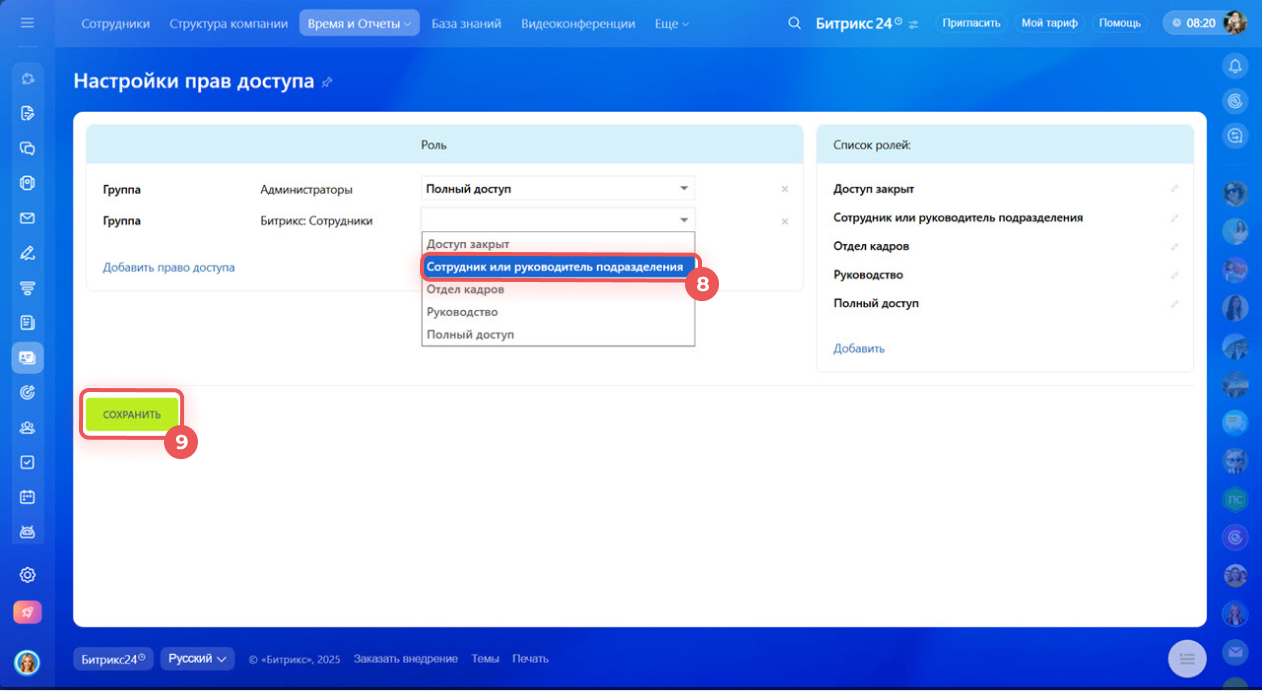This screenshot has width=1262, height=691.
Task: Expand the 'Русский' language selector
Action: tap(197, 659)
